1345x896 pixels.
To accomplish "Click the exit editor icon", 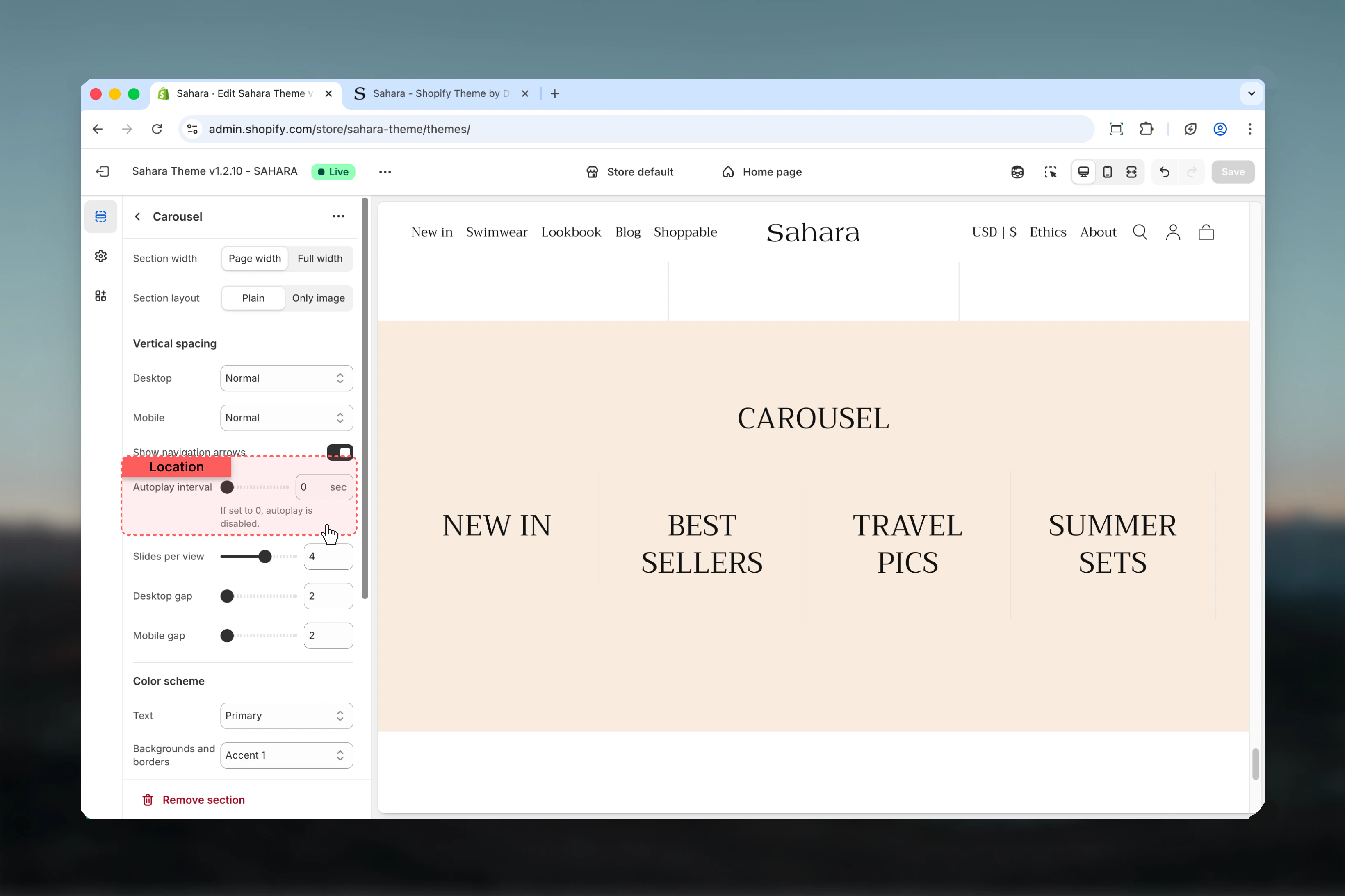I will coord(103,171).
